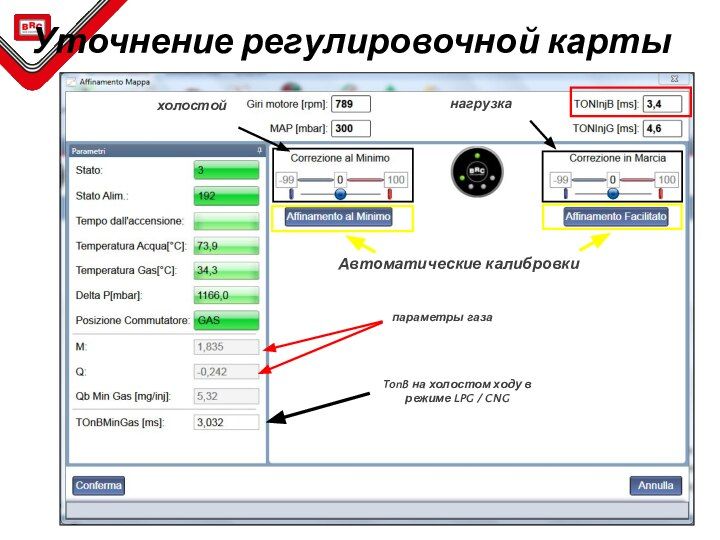Viewport: 720px width, 540px height.
Task: Click the MAP [mbar] value field
Action: point(350,128)
